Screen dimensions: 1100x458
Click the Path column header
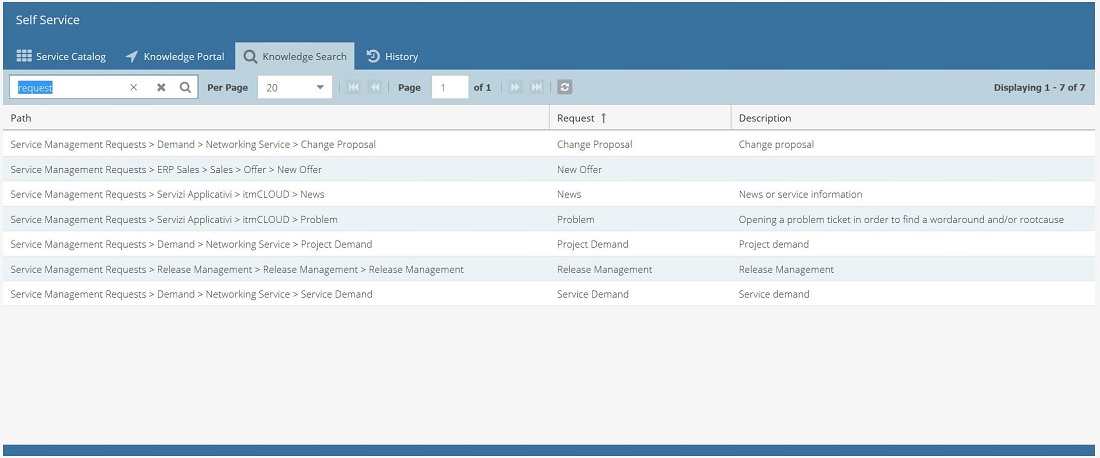[21, 118]
